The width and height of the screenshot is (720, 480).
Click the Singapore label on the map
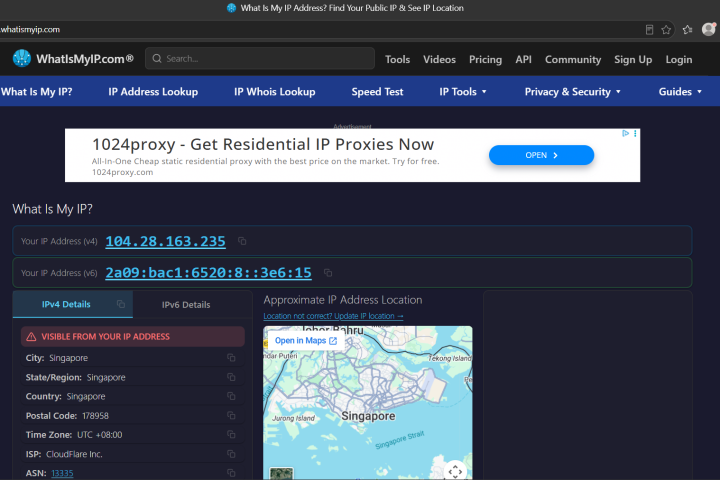point(368,416)
